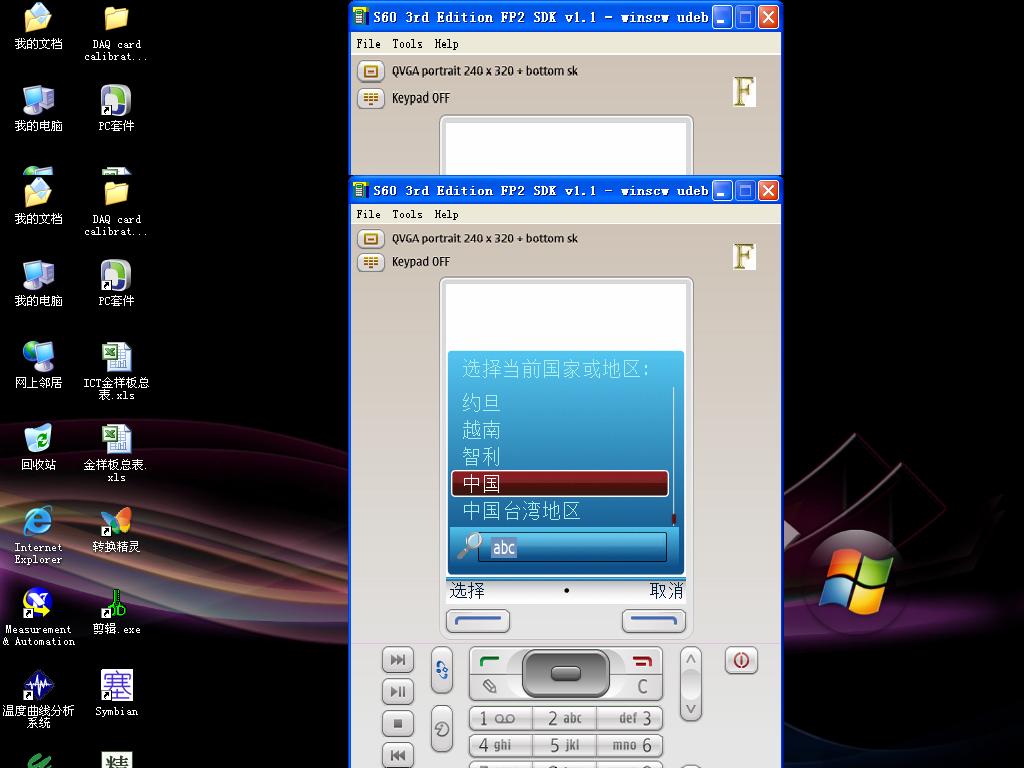Image resolution: width=1024 pixels, height=768 pixels.
Task: Open Tools menu in back emulator window
Action: pos(408,44)
